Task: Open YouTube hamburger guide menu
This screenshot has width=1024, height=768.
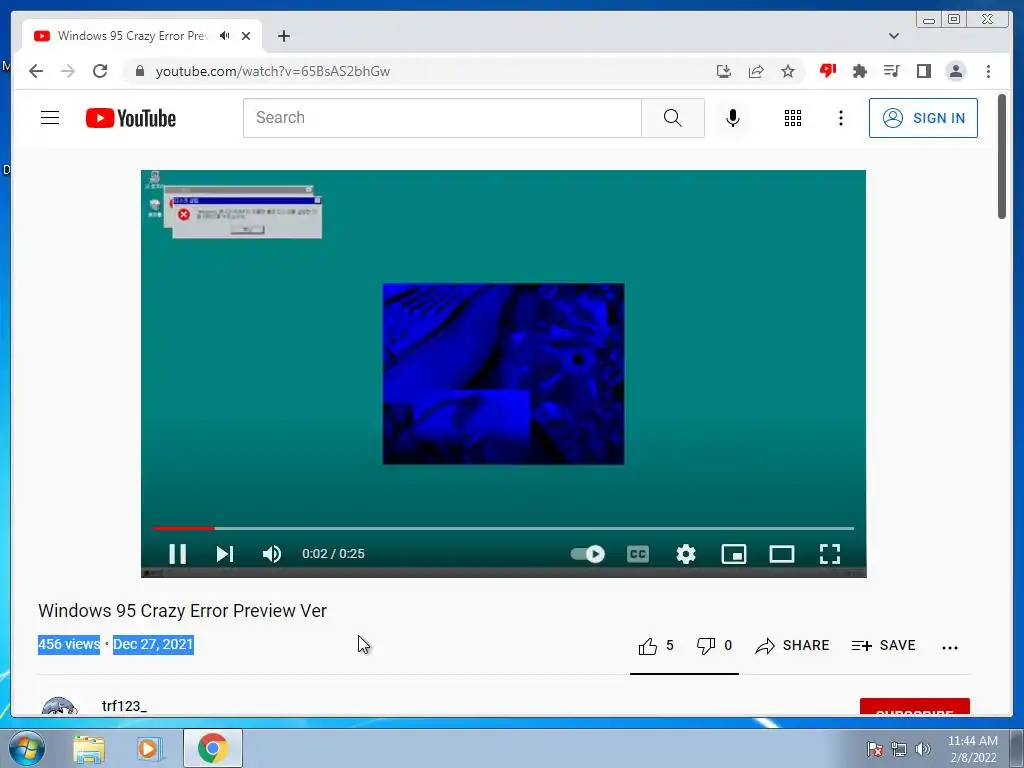Action: point(50,118)
